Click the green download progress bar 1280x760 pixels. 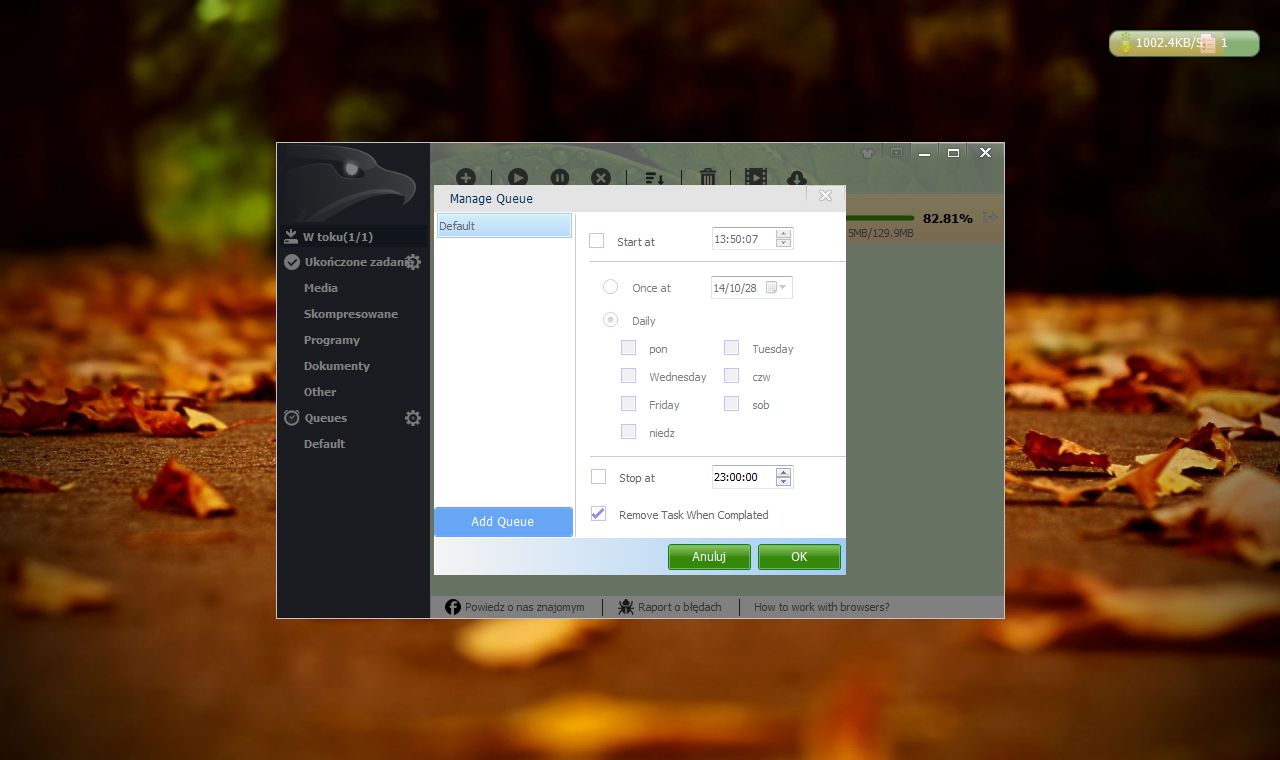(x=880, y=218)
